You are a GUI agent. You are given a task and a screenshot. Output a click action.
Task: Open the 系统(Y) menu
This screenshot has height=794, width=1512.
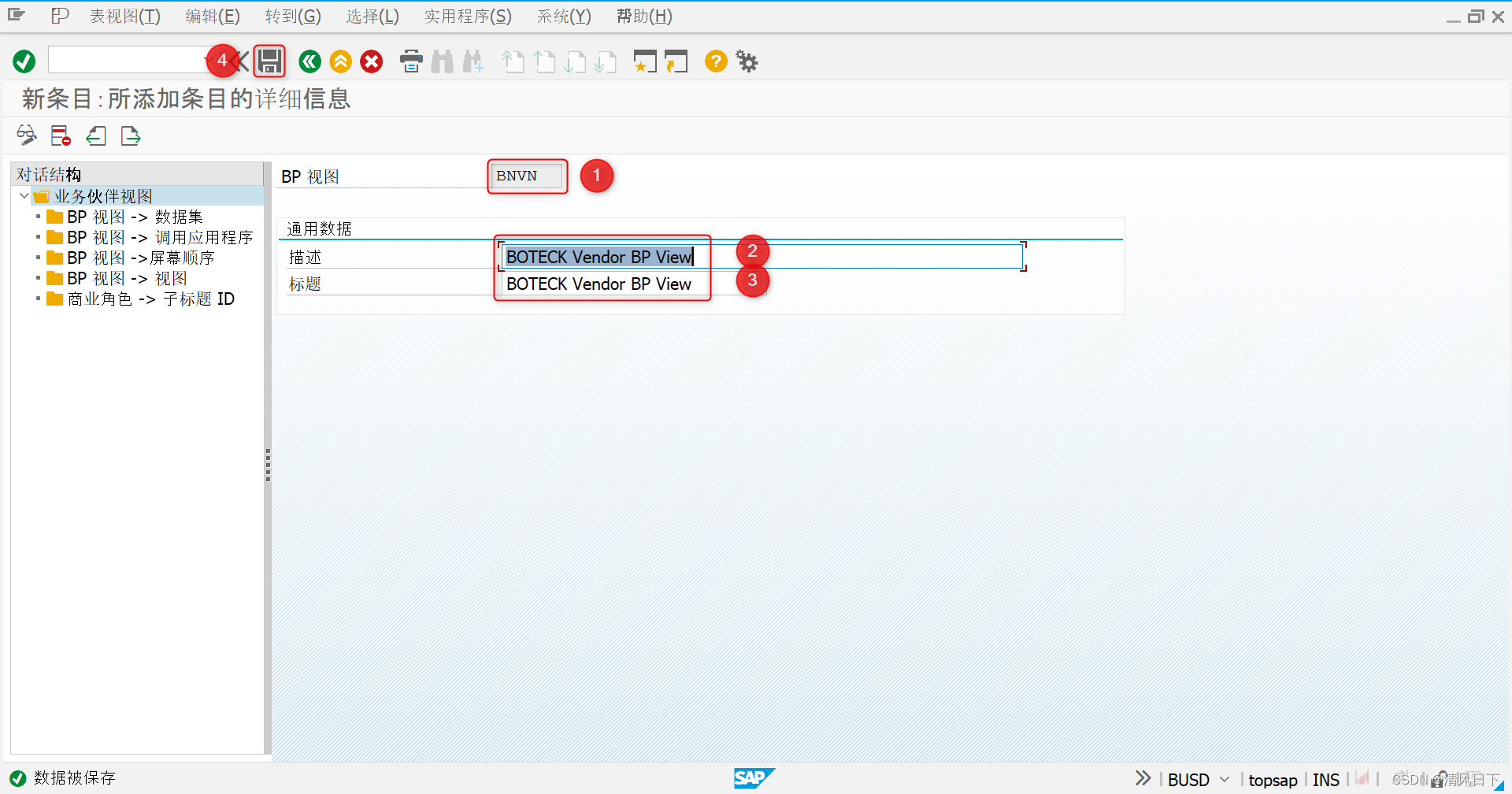pos(564,17)
